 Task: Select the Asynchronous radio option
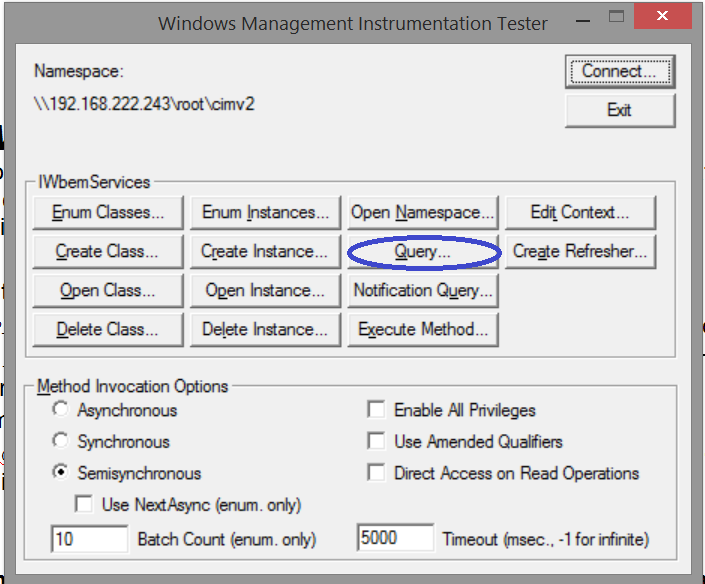60,410
